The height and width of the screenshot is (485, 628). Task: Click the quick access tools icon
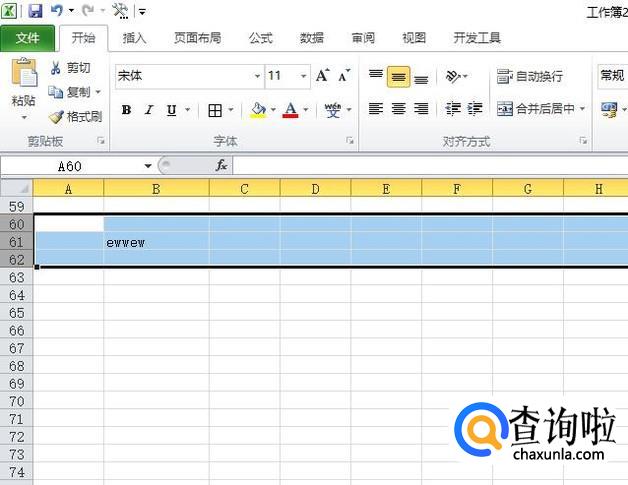[120, 11]
